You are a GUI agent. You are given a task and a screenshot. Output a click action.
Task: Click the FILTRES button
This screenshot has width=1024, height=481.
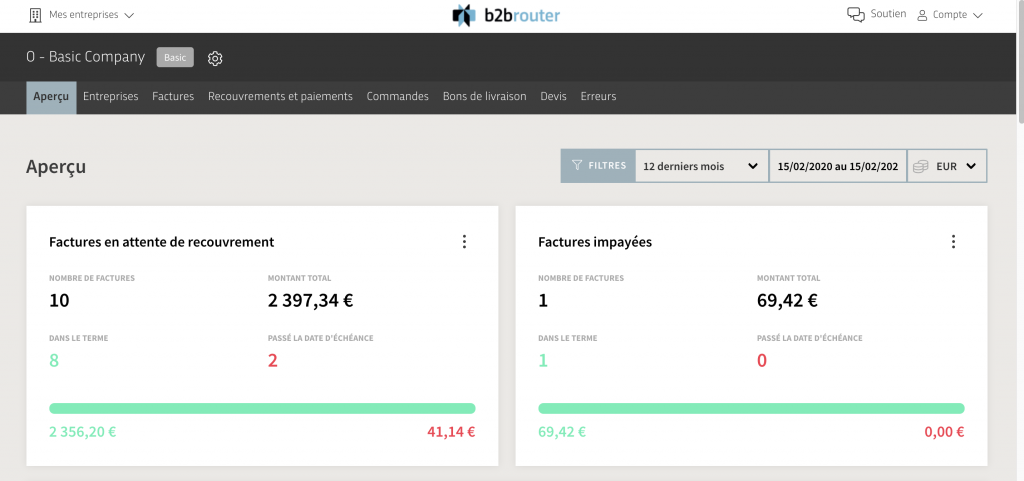click(598, 166)
